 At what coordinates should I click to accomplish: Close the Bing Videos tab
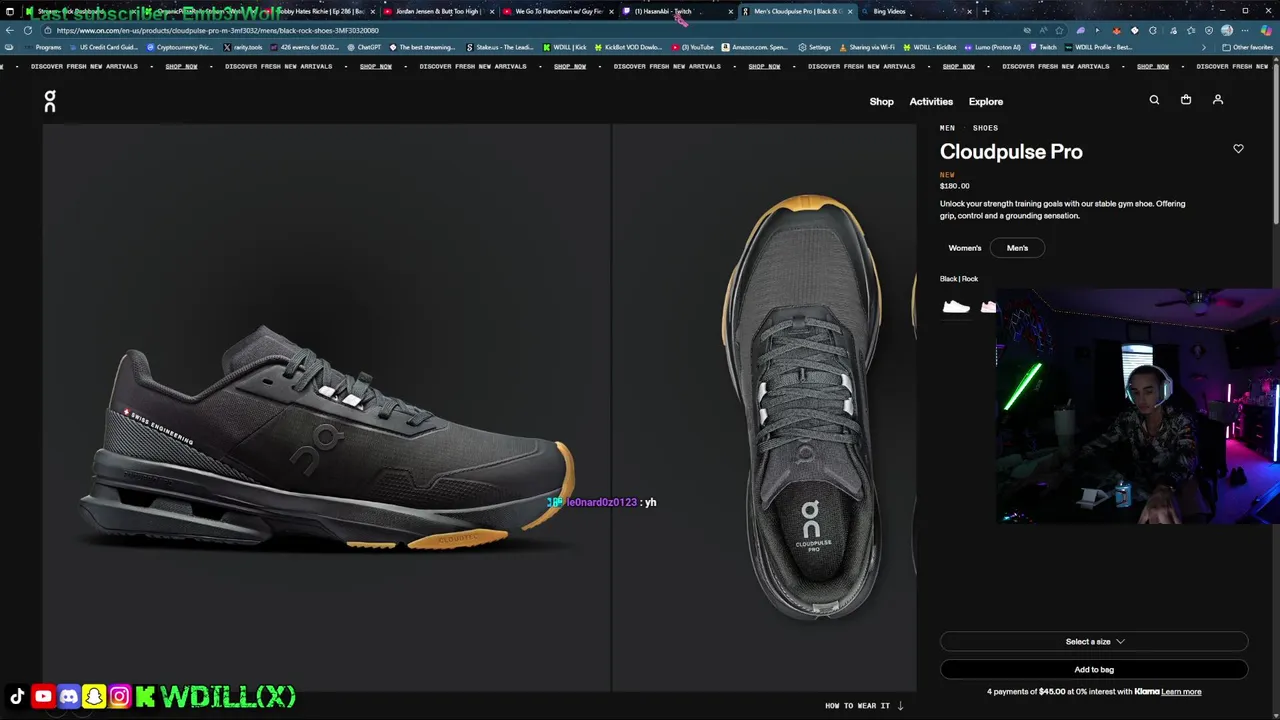tap(969, 11)
